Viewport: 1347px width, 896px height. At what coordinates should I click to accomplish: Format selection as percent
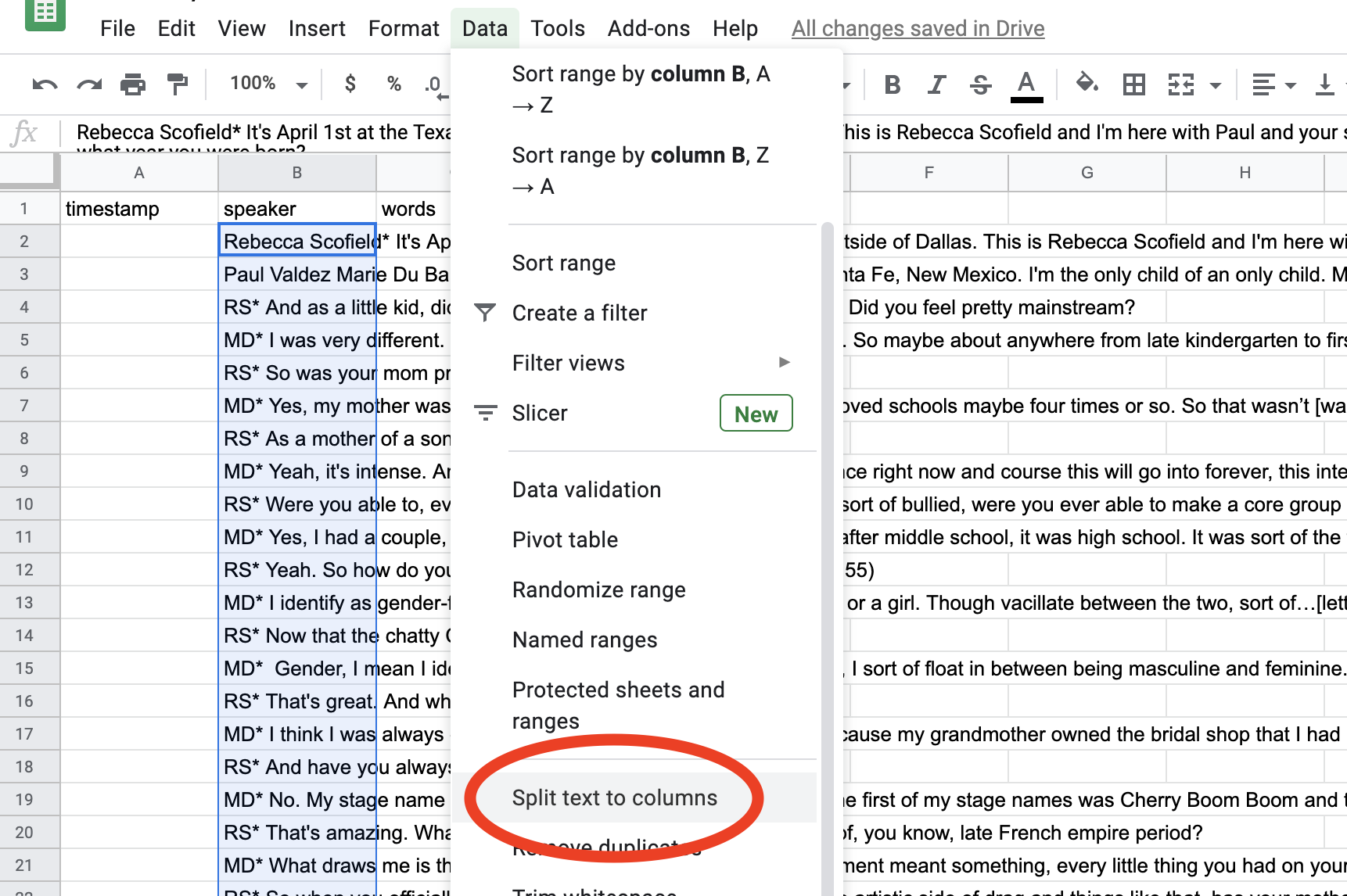point(393,84)
